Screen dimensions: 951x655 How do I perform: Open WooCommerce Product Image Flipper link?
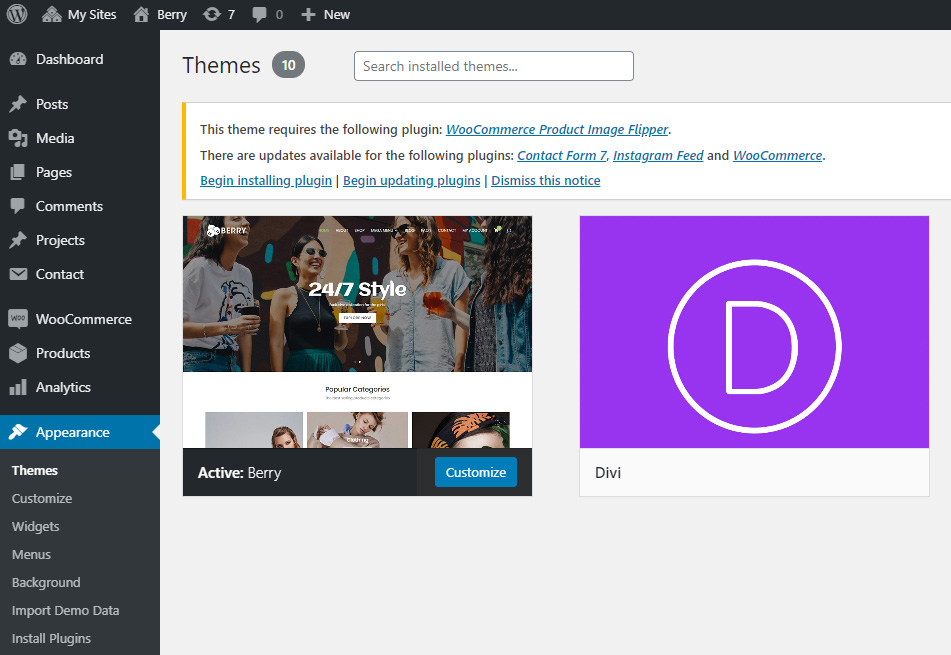pyautogui.click(x=557, y=129)
